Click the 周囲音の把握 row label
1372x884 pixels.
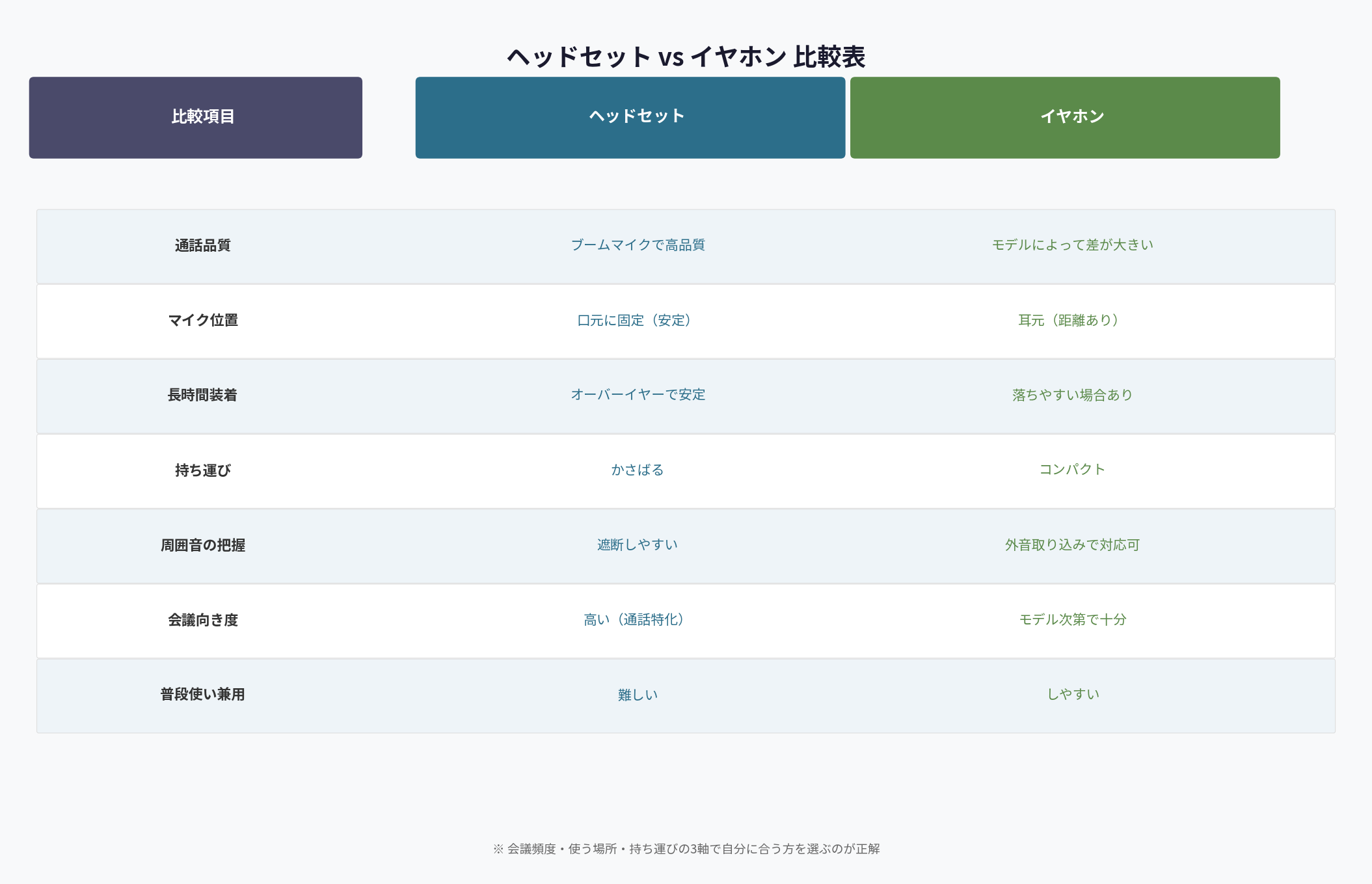pos(202,546)
